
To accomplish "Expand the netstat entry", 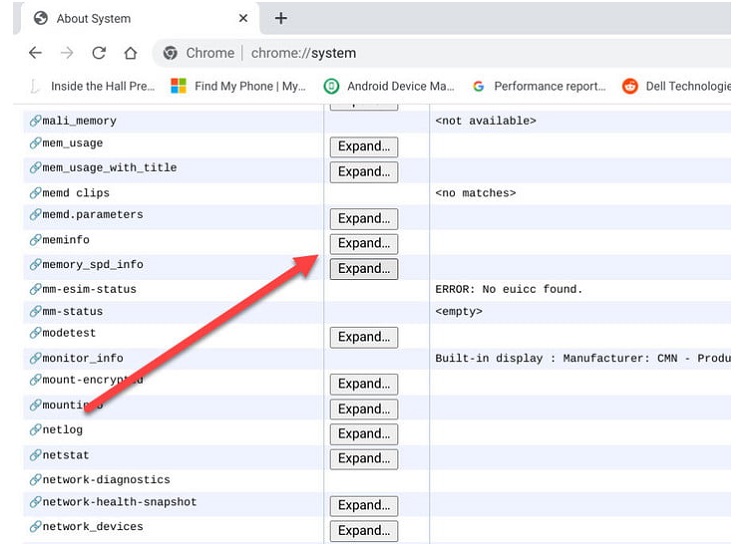I will (364, 459).
